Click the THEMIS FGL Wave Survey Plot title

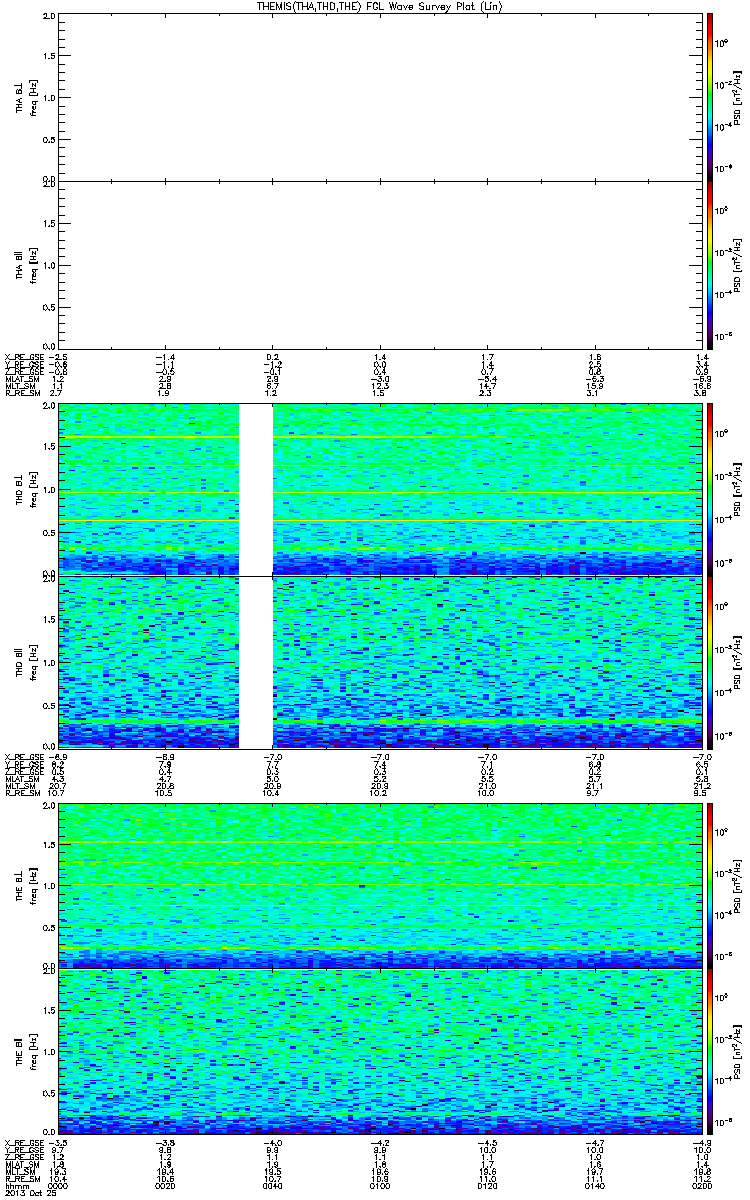(379, 6)
